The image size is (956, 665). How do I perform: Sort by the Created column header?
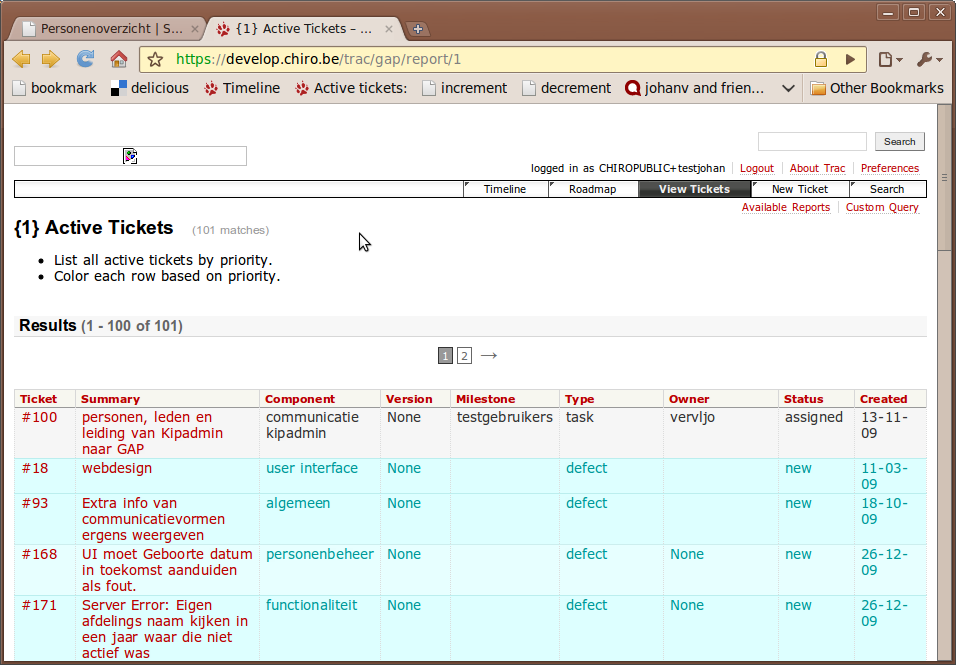click(x=883, y=399)
